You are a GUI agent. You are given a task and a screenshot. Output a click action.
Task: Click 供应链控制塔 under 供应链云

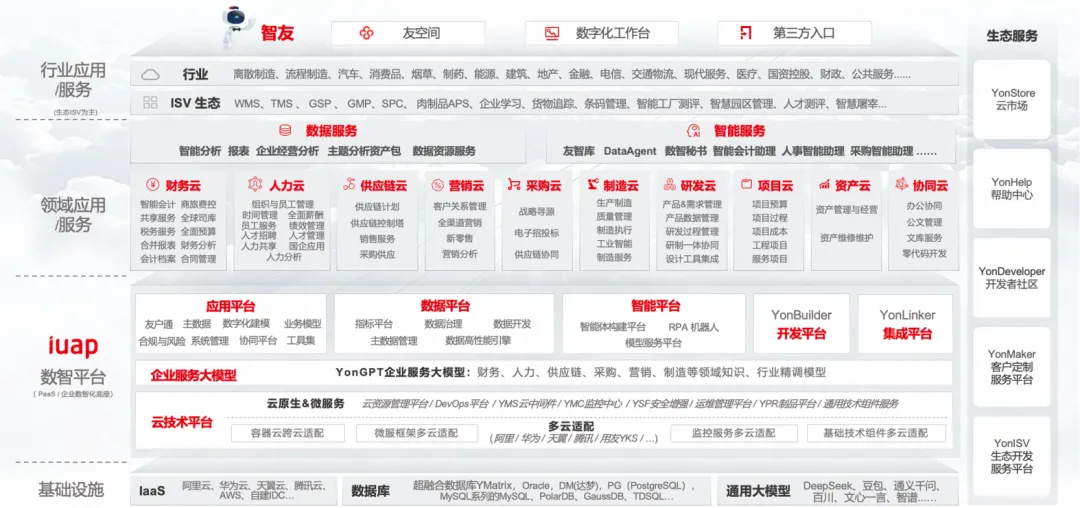(x=377, y=223)
